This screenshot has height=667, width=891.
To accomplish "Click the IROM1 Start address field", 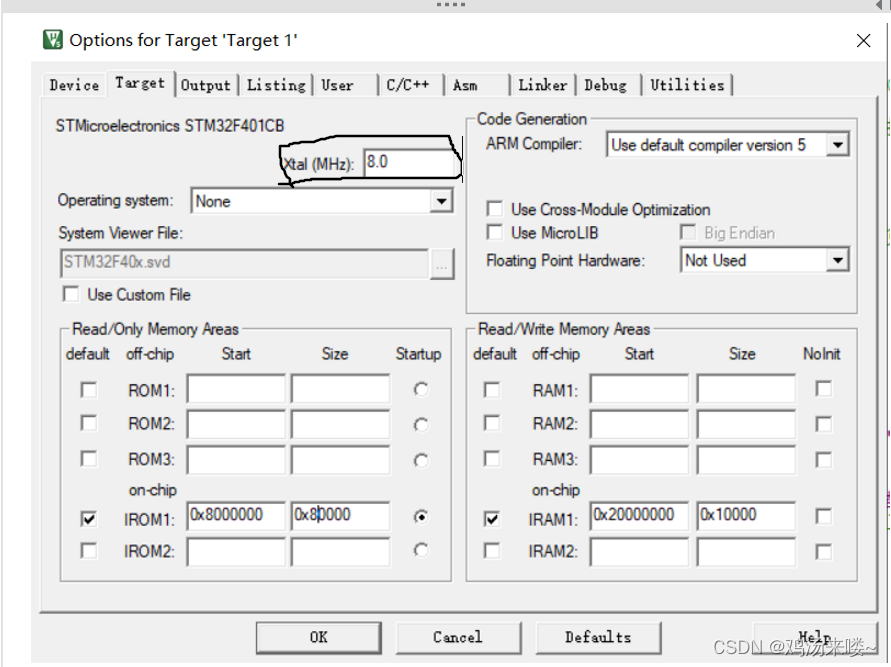I will (236, 516).
